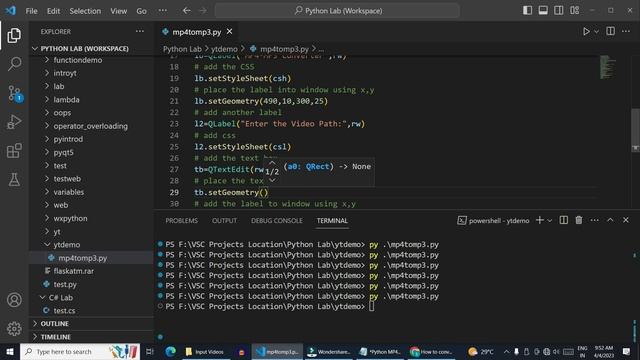
Task: Open Accounts menu in activity bar
Action: 14,300
